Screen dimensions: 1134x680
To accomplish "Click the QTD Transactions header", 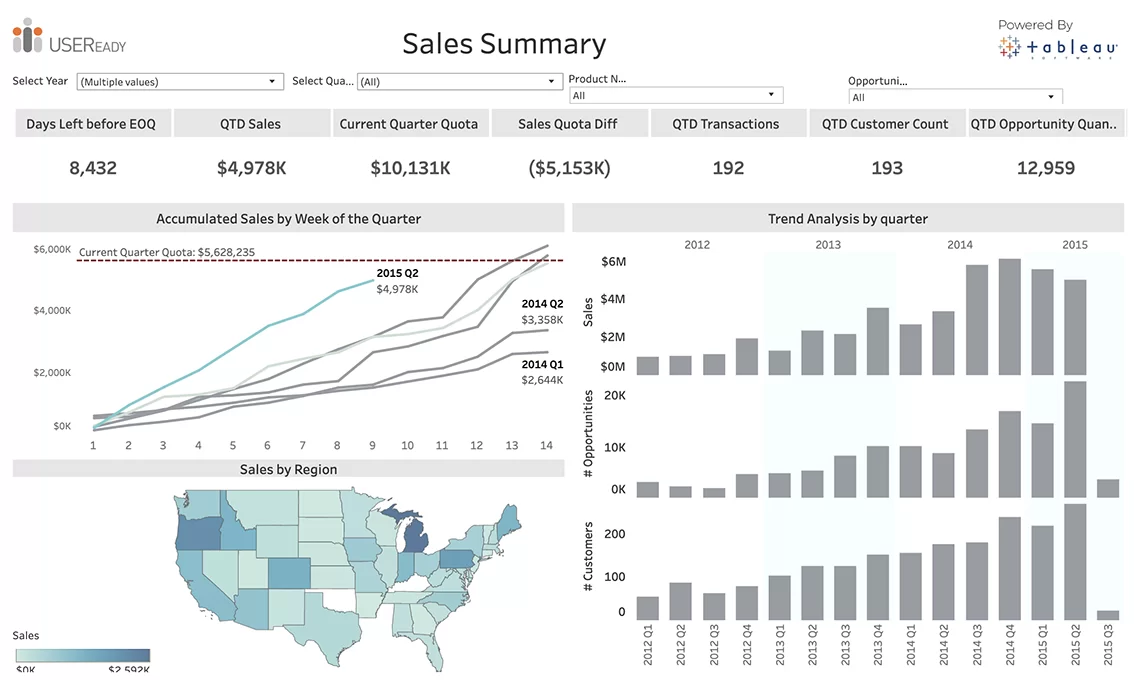I will pos(726,124).
